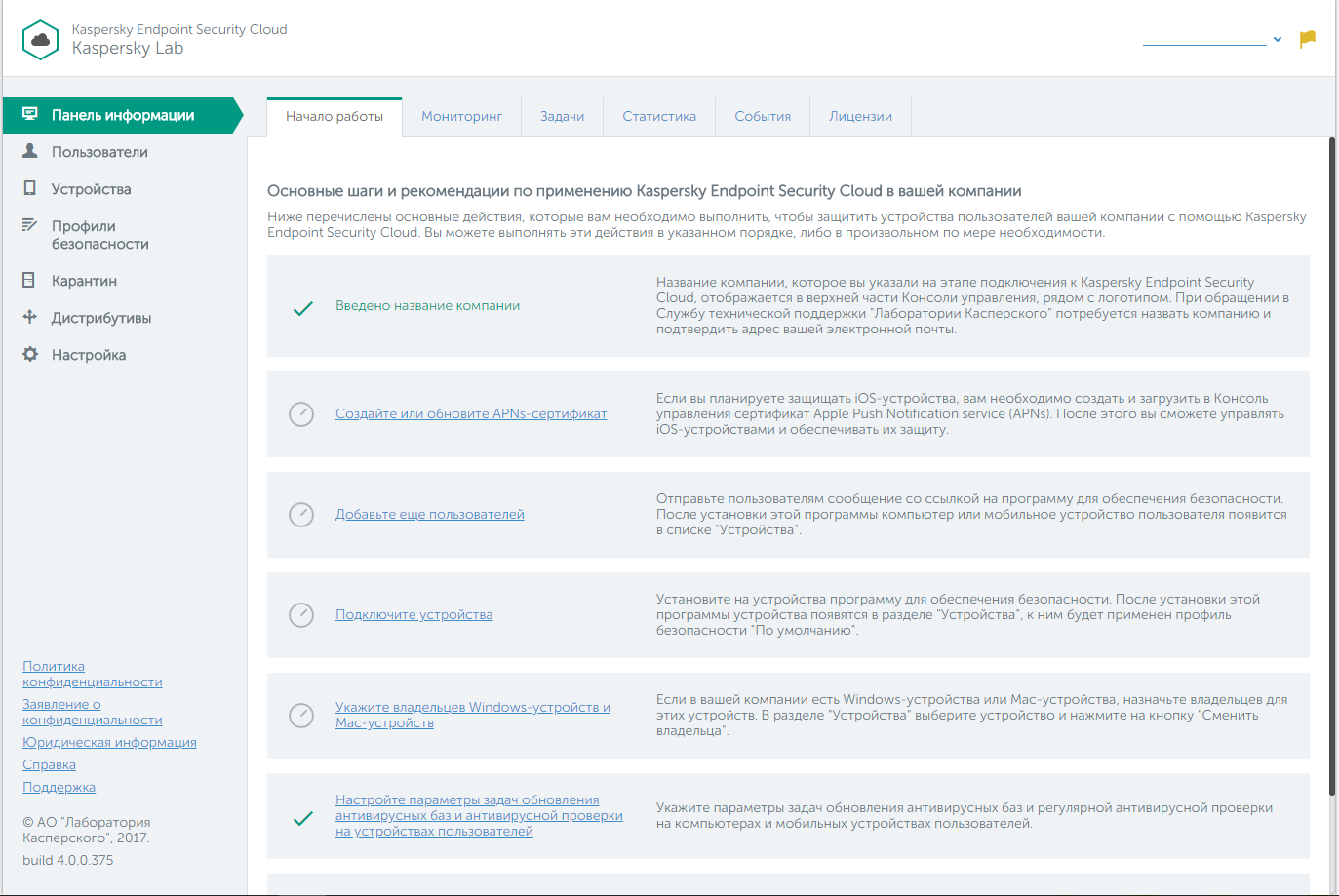Click the Поддержка support link

tap(59, 788)
